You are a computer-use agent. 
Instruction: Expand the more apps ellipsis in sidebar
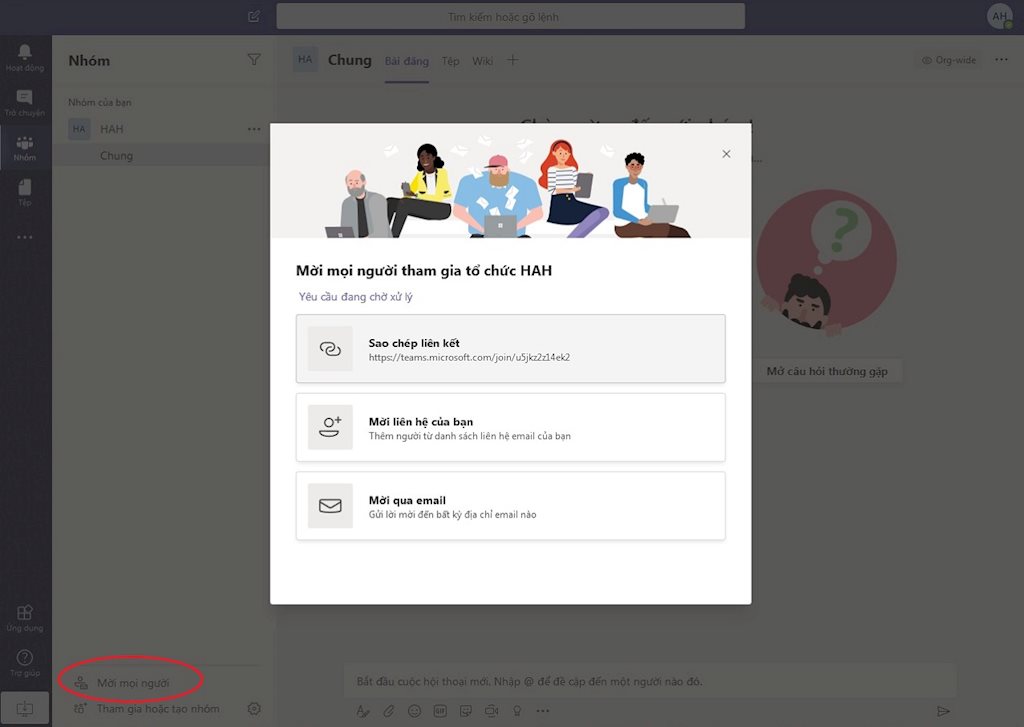click(x=25, y=238)
